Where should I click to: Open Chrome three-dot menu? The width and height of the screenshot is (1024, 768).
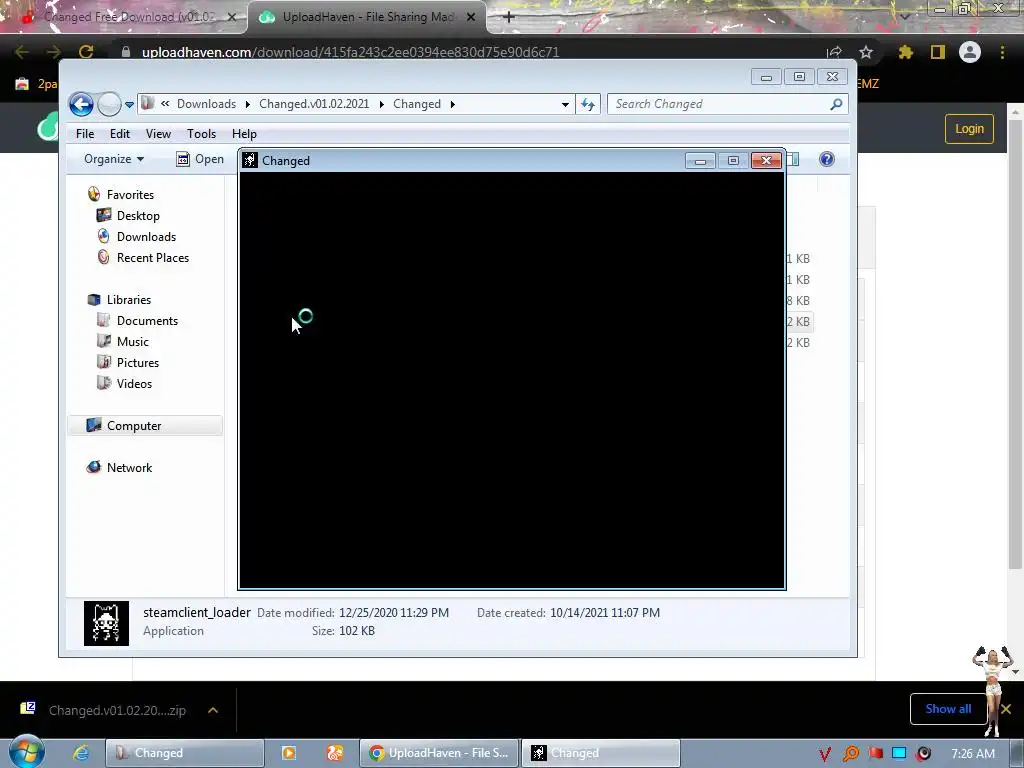pyautogui.click(x=1002, y=52)
